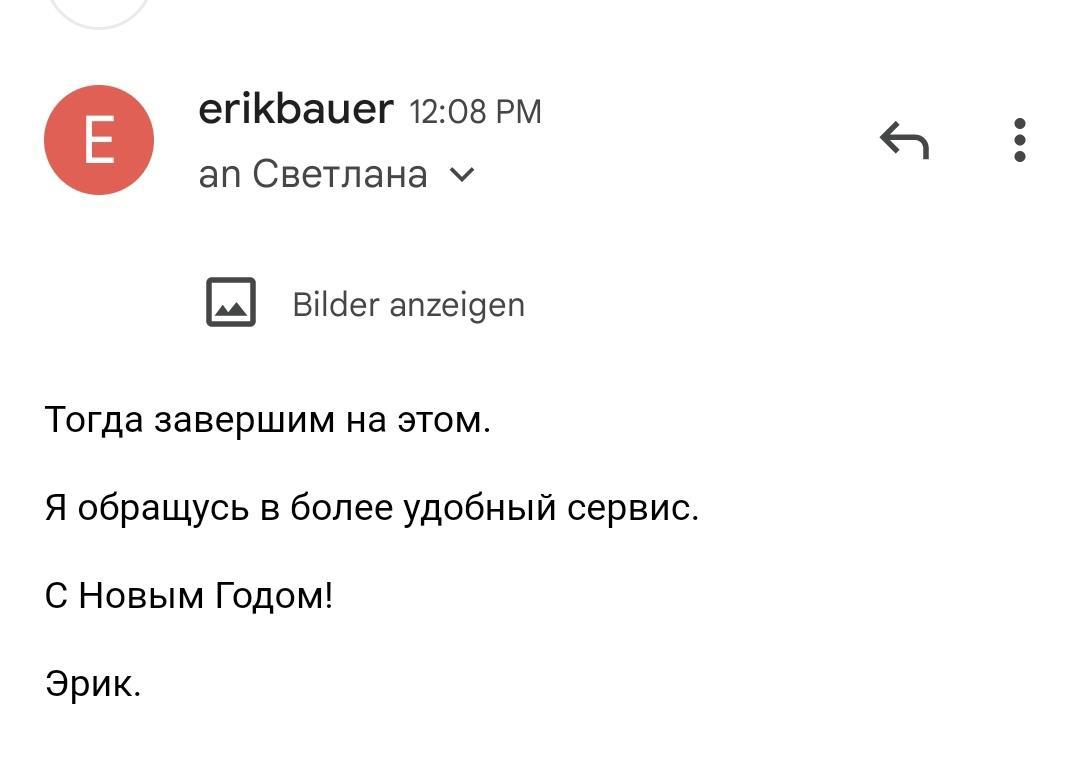The width and height of the screenshot is (1080, 768).
Task: Tap the partial circle above the avatar
Action: point(99,12)
